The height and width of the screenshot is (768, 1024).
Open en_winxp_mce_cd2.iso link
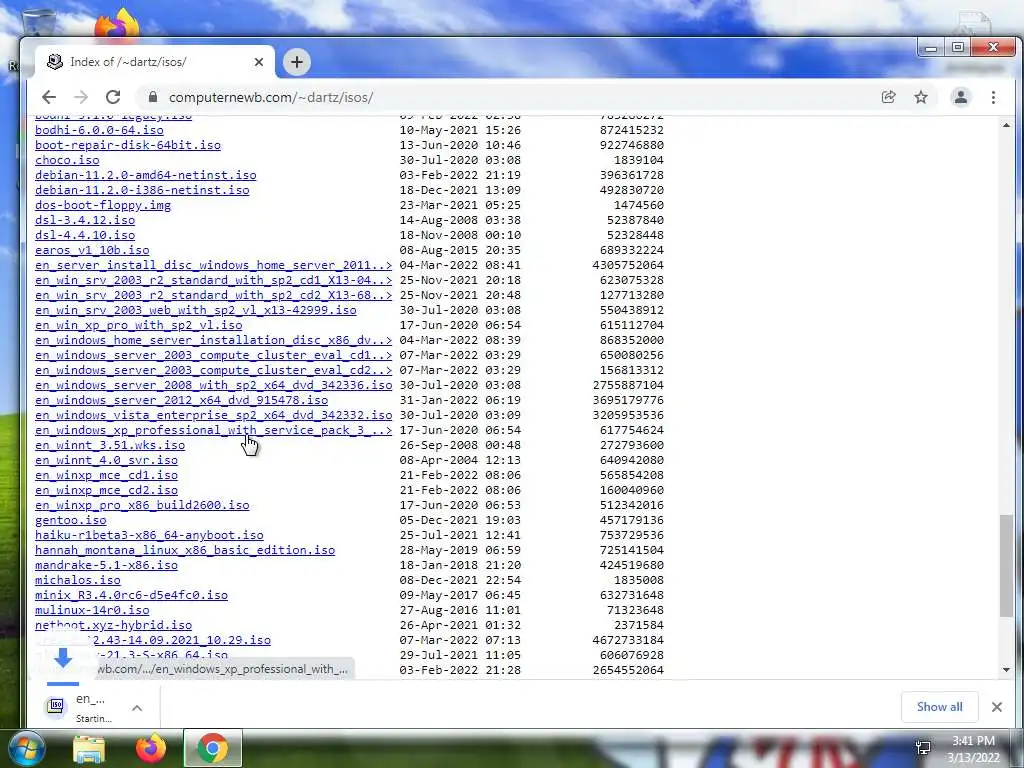tap(106, 490)
